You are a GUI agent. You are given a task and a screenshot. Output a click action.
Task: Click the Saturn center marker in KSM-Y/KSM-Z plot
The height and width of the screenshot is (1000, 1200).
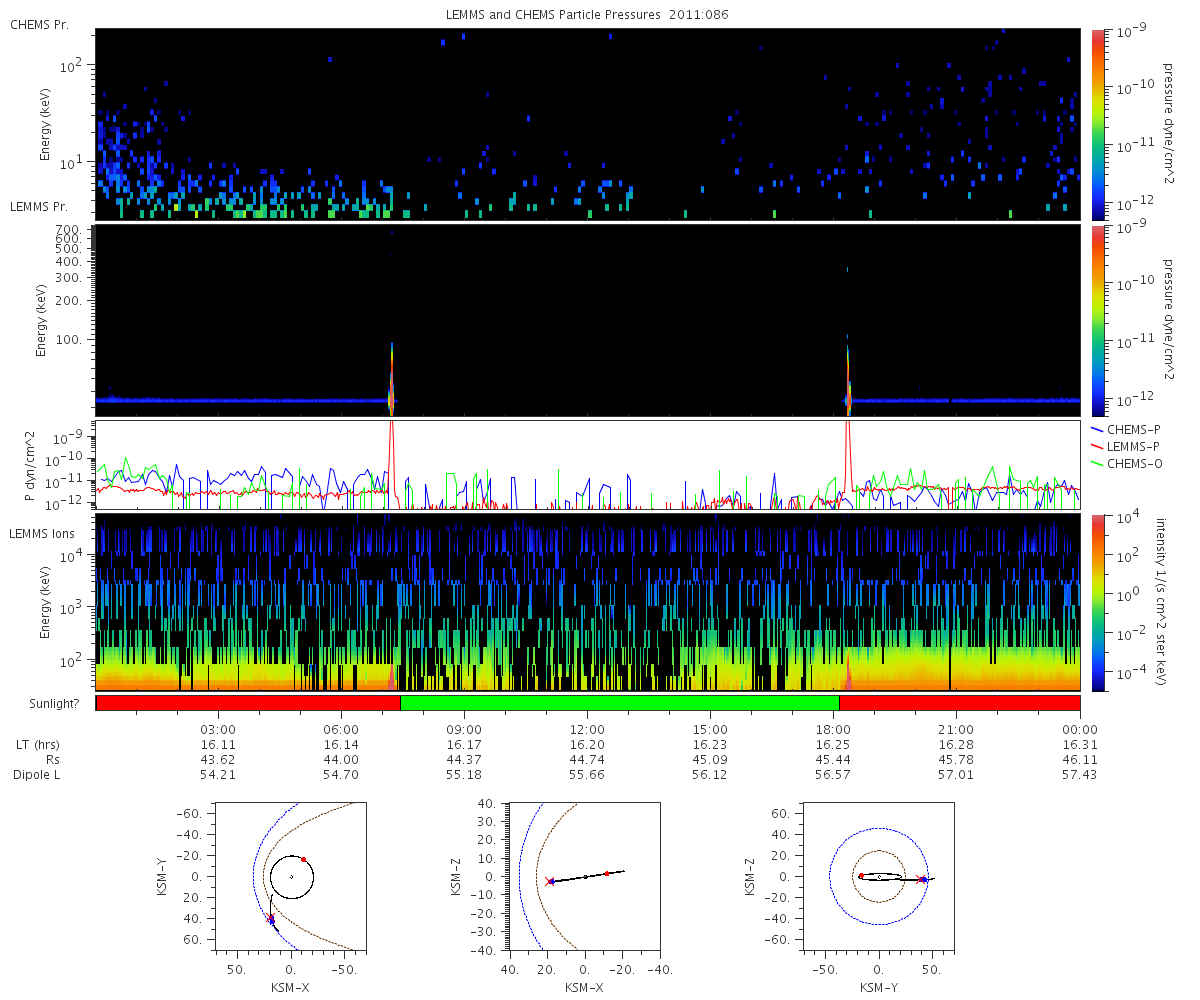(879, 877)
